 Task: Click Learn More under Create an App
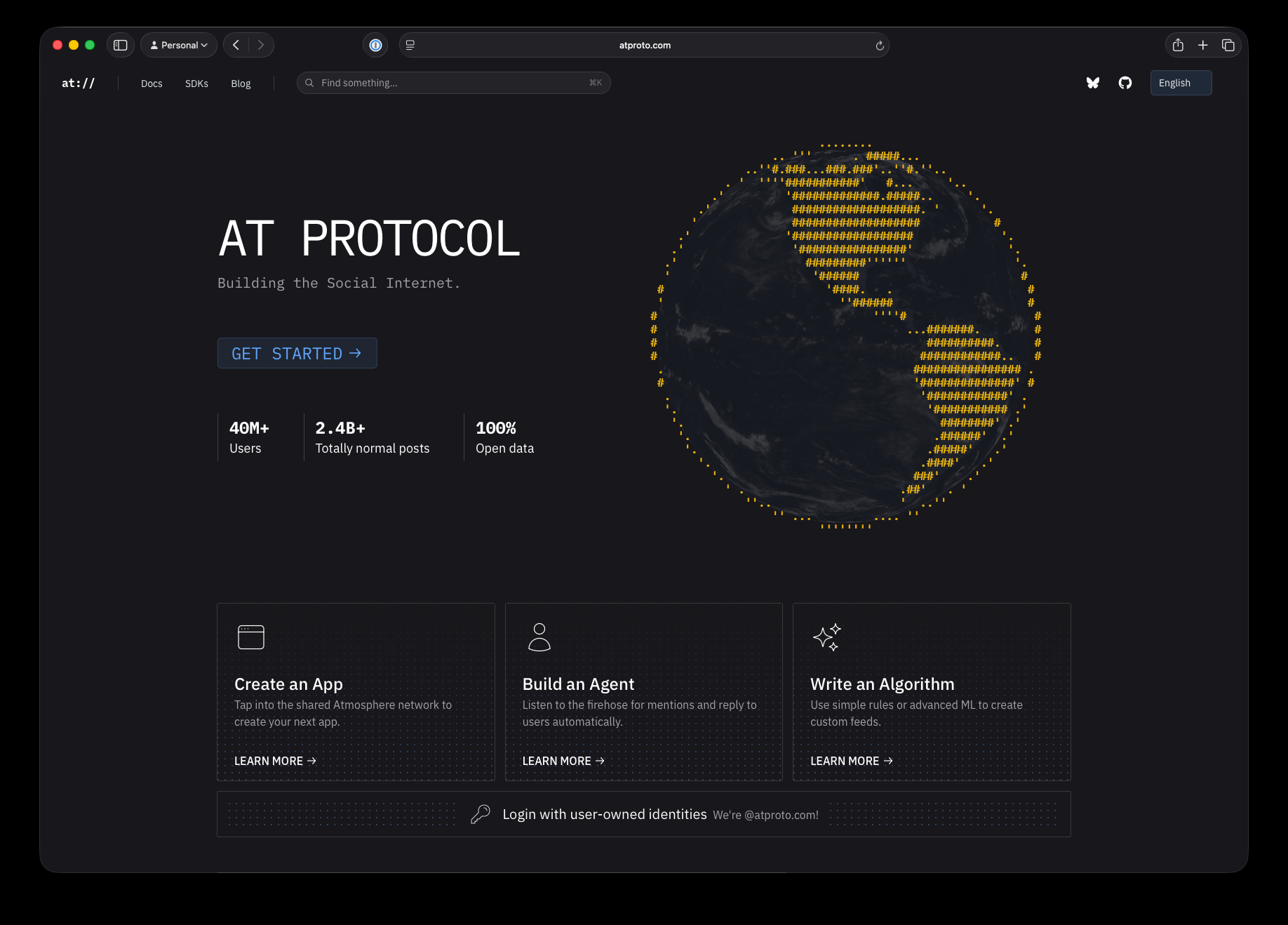coord(275,761)
